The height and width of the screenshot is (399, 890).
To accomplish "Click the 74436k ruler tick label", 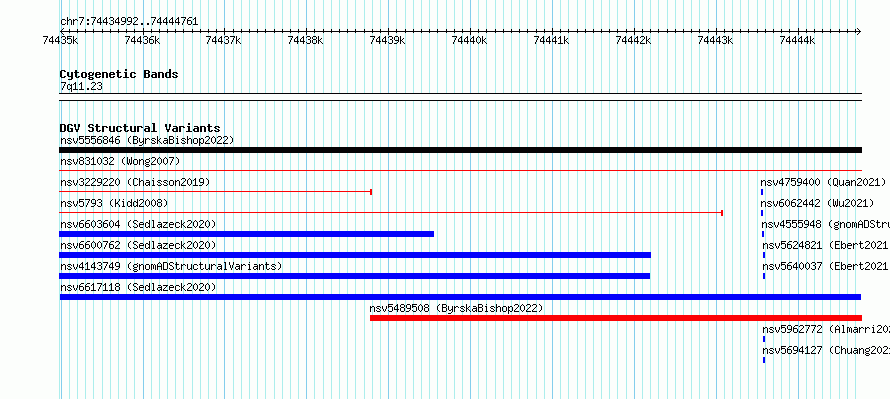I will (142, 40).
